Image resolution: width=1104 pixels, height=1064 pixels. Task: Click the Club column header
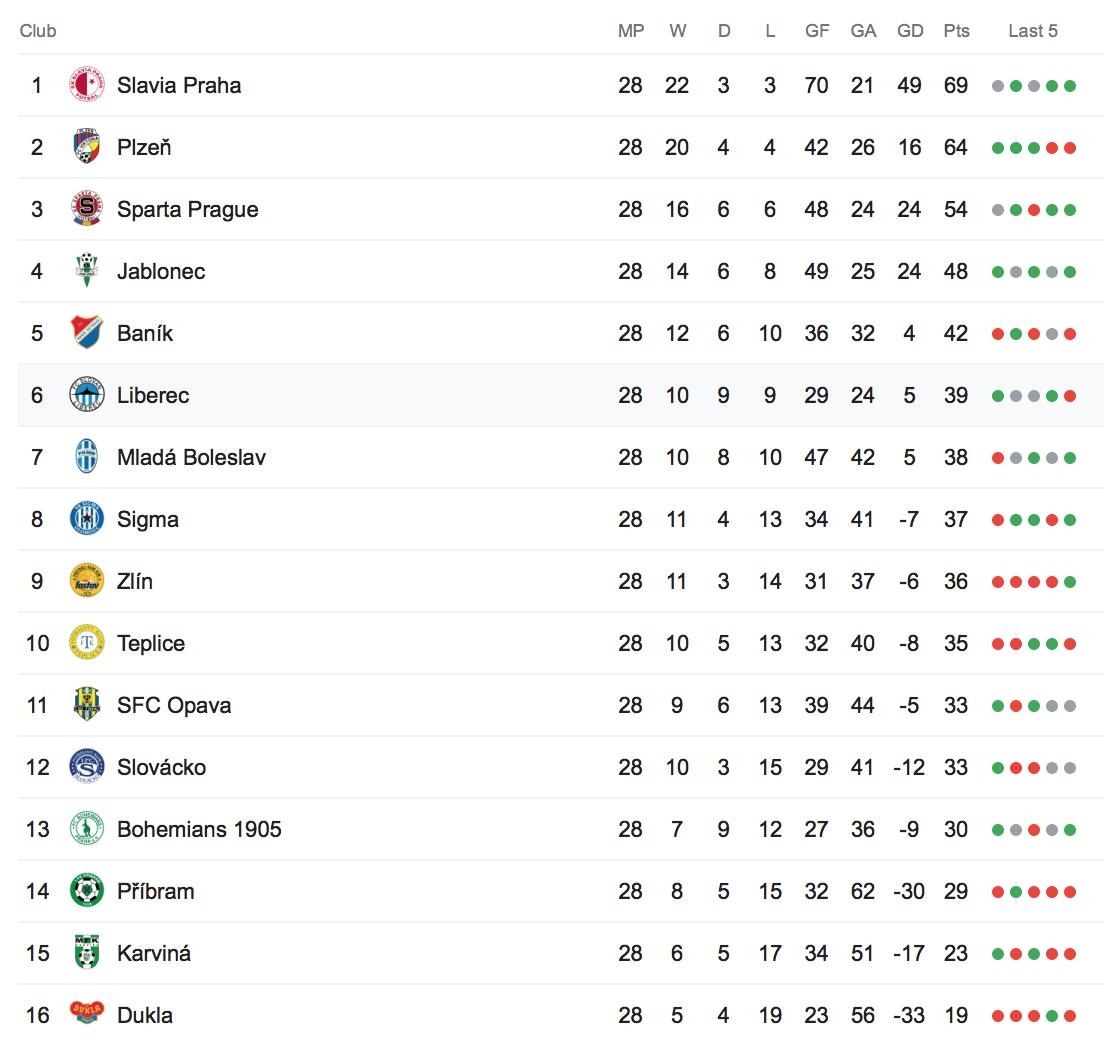click(x=38, y=31)
